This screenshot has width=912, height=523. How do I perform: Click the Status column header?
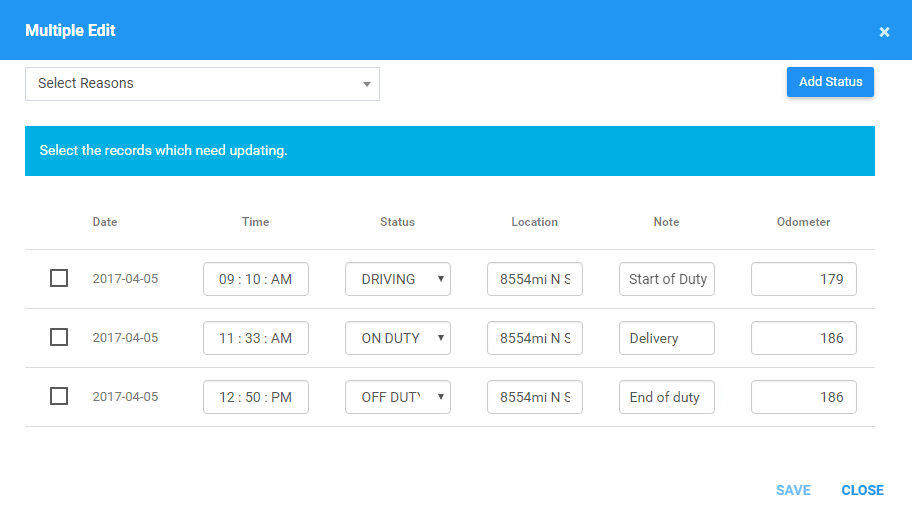pos(397,222)
